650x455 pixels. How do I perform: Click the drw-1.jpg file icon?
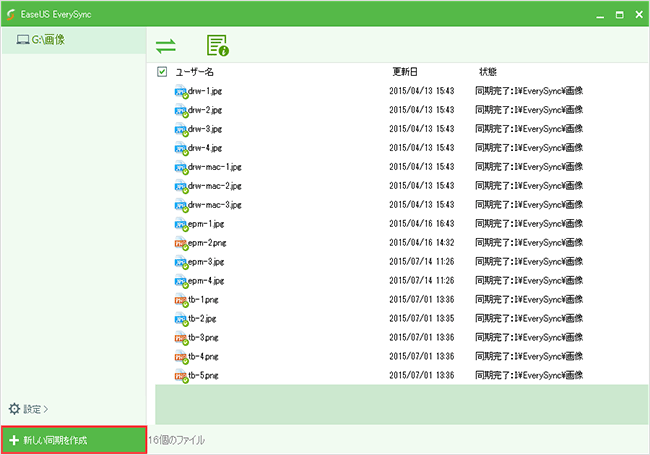click(181, 92)
